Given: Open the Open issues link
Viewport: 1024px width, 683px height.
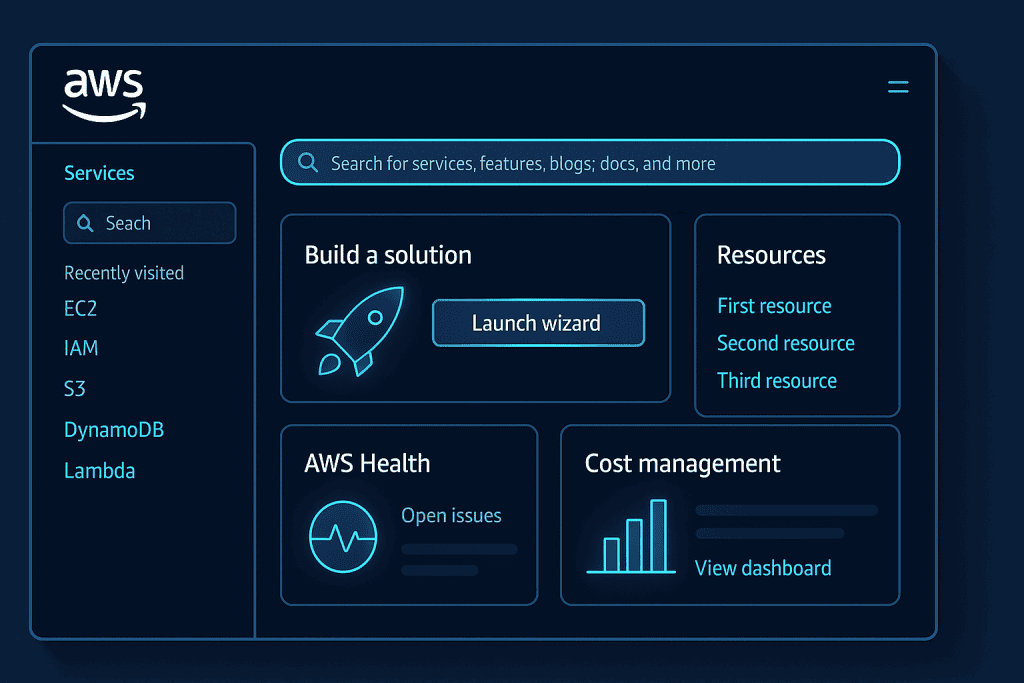Looking at the screenshot, I should [451, 515].
